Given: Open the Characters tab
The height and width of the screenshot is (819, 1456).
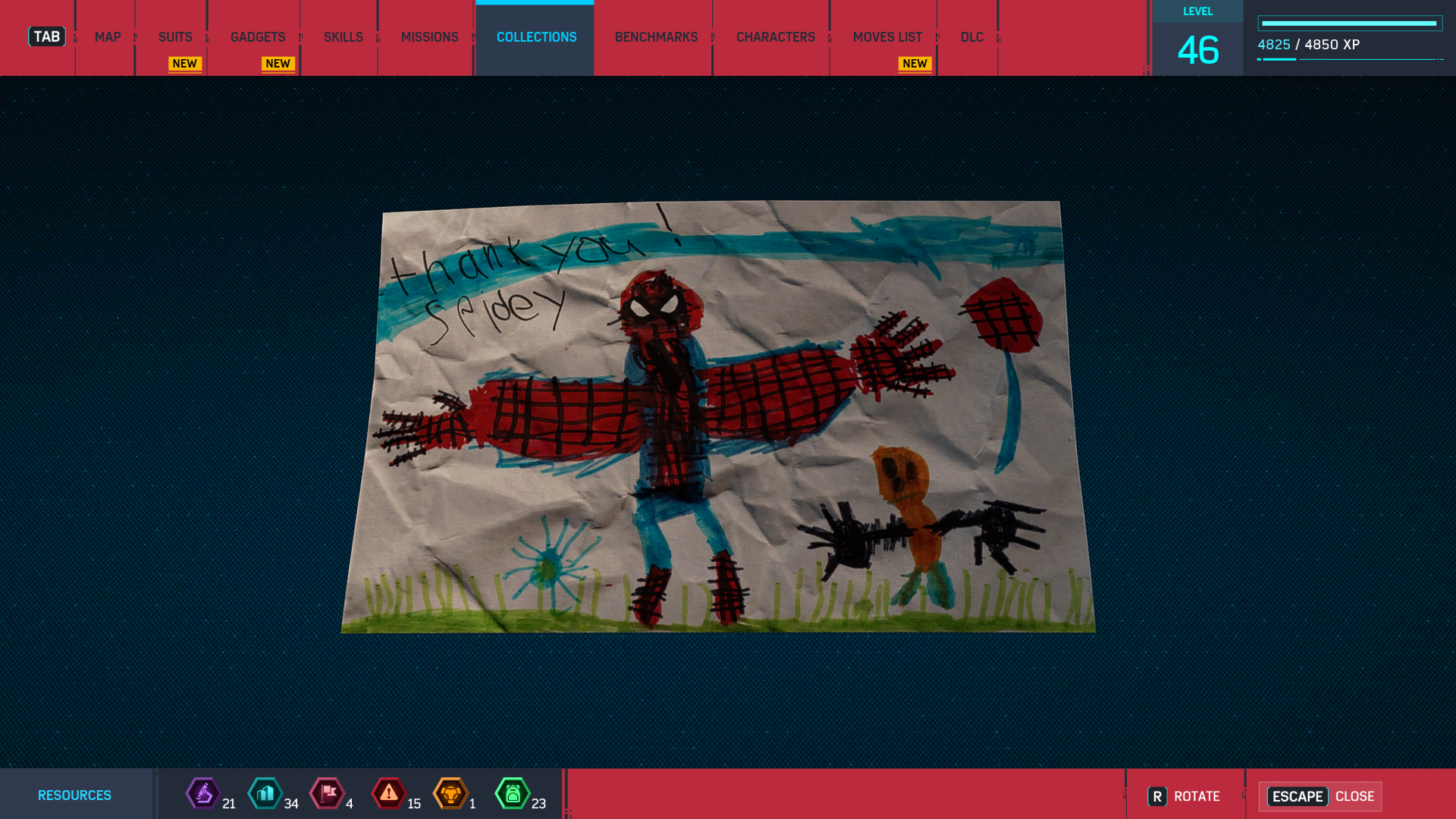Looking at the screenshot, I should click(x=775, y=37).
